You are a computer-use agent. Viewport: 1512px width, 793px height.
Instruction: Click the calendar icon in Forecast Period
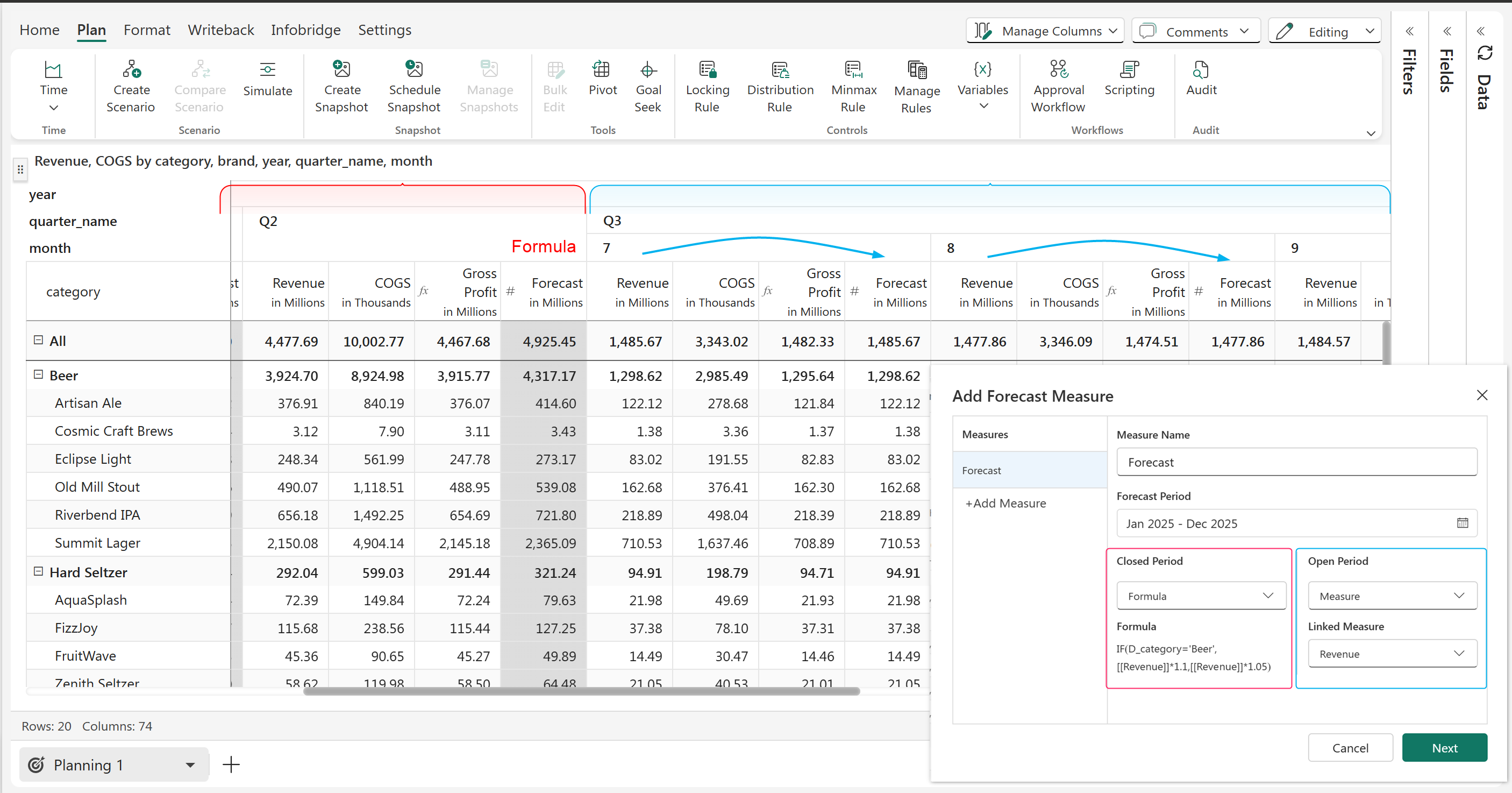pyautogui.click(x=1462, y=523)
